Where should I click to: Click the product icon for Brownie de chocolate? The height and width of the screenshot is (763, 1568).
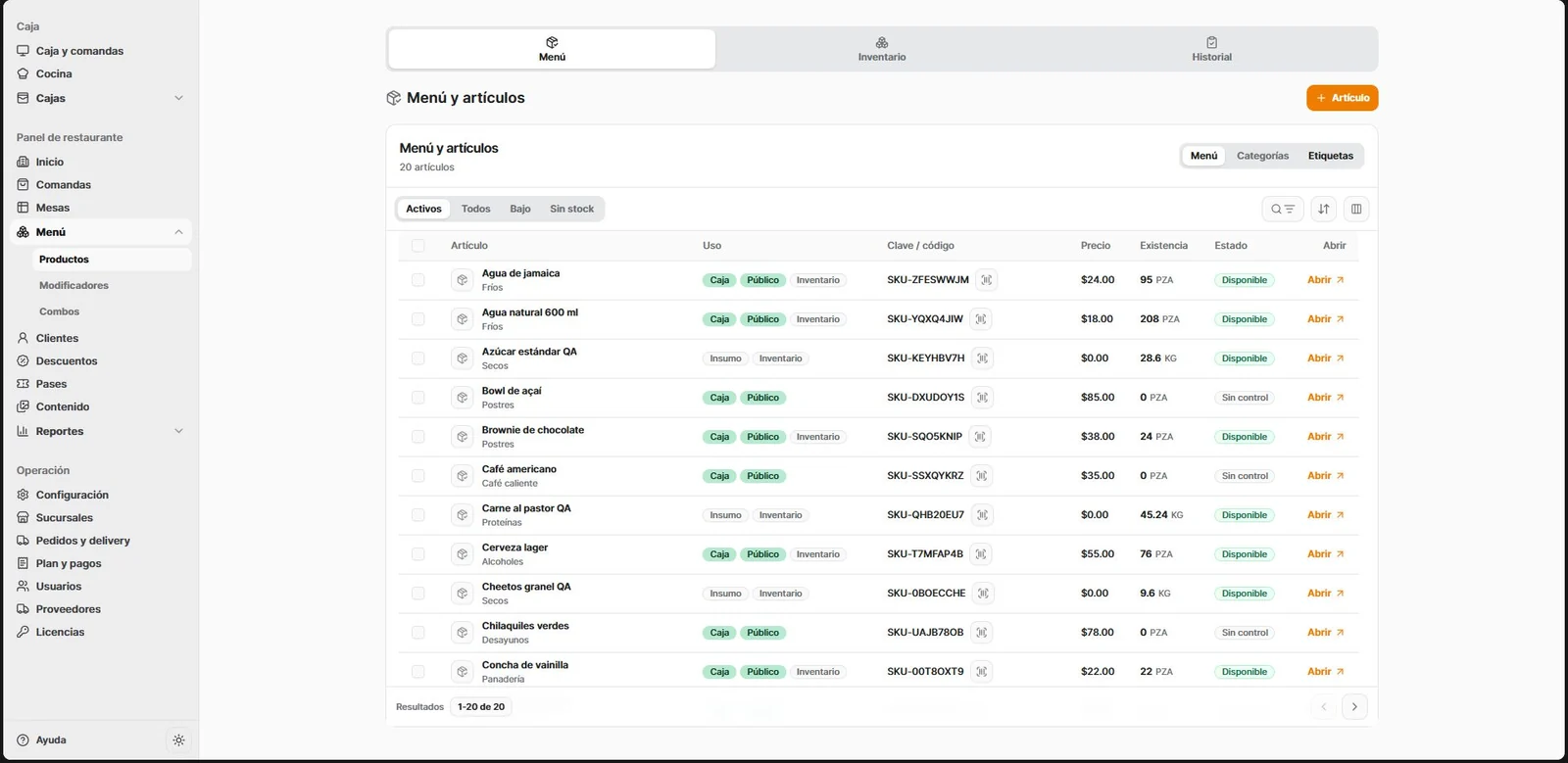tap(463, 437)
